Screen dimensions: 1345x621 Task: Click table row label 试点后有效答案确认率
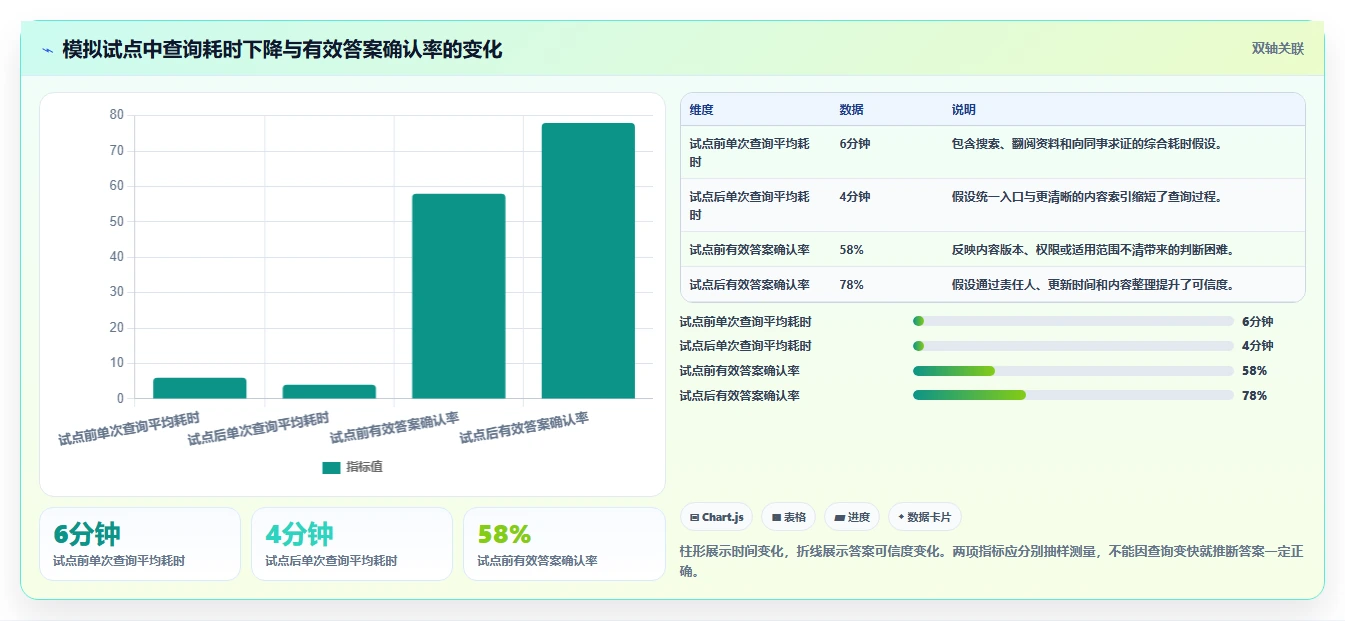point(749,284)
